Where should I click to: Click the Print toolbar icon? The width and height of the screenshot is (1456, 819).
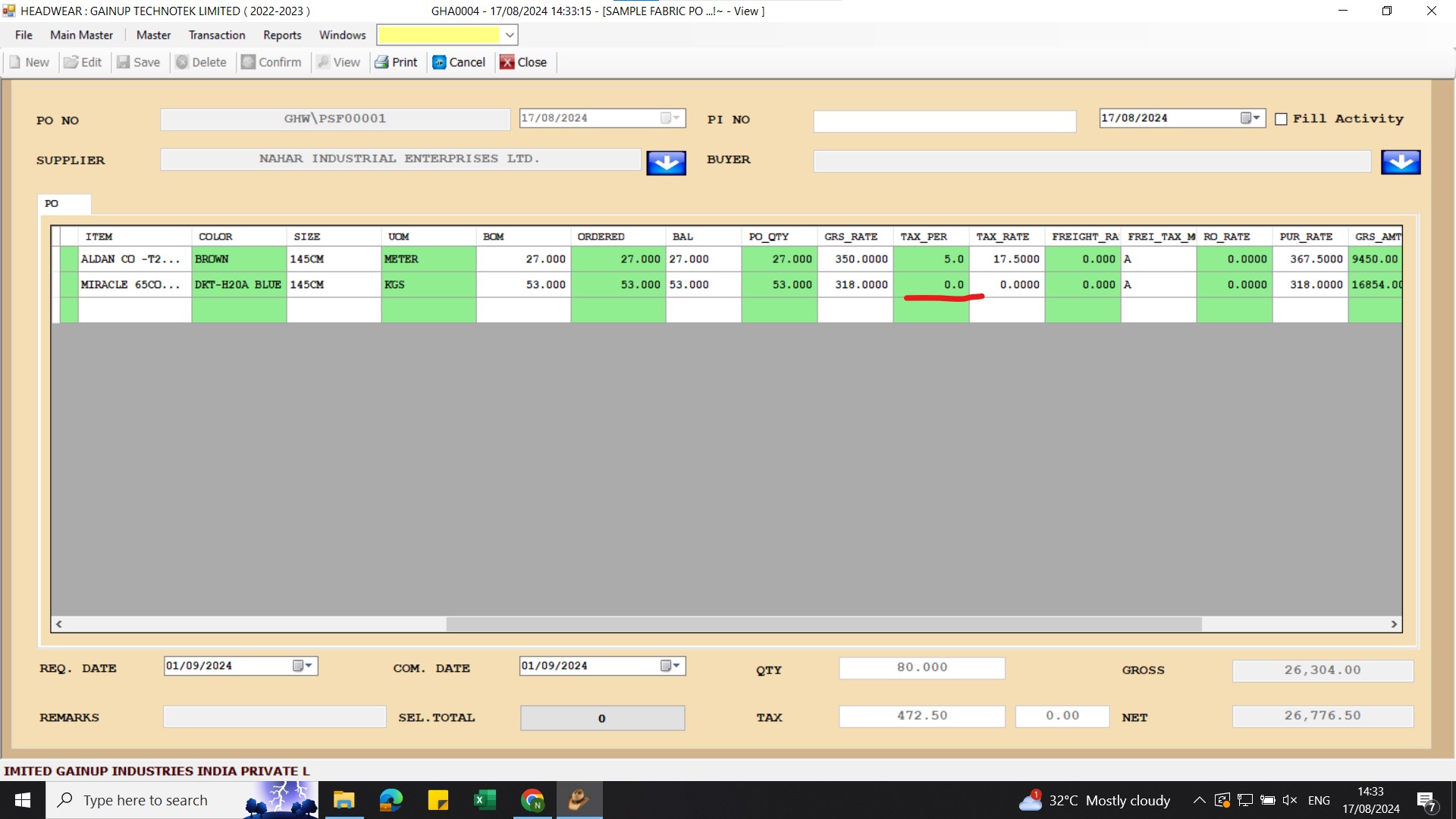pyautogui.click(x=381, y=62)
